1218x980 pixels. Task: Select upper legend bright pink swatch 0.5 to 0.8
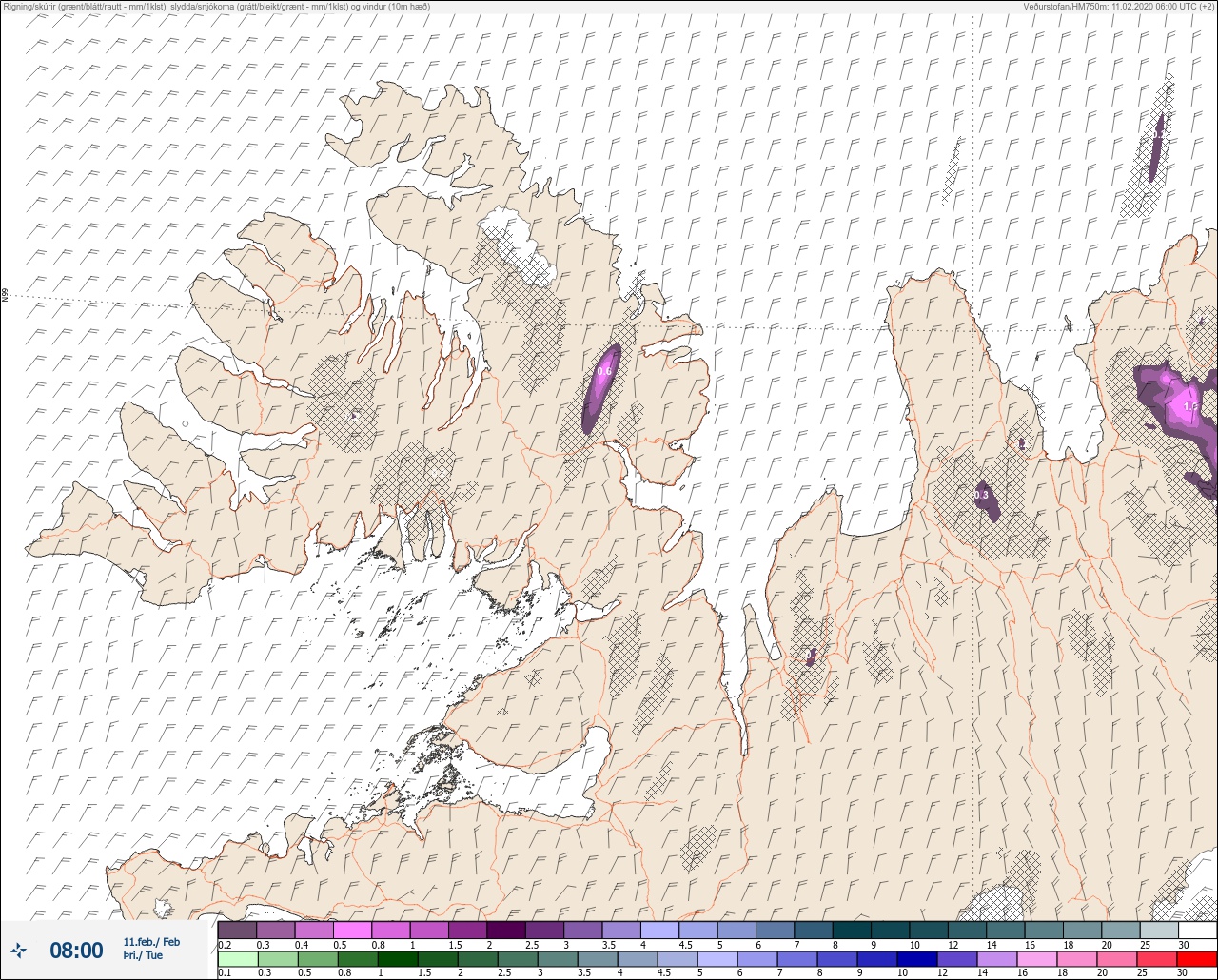pos(353,930)
